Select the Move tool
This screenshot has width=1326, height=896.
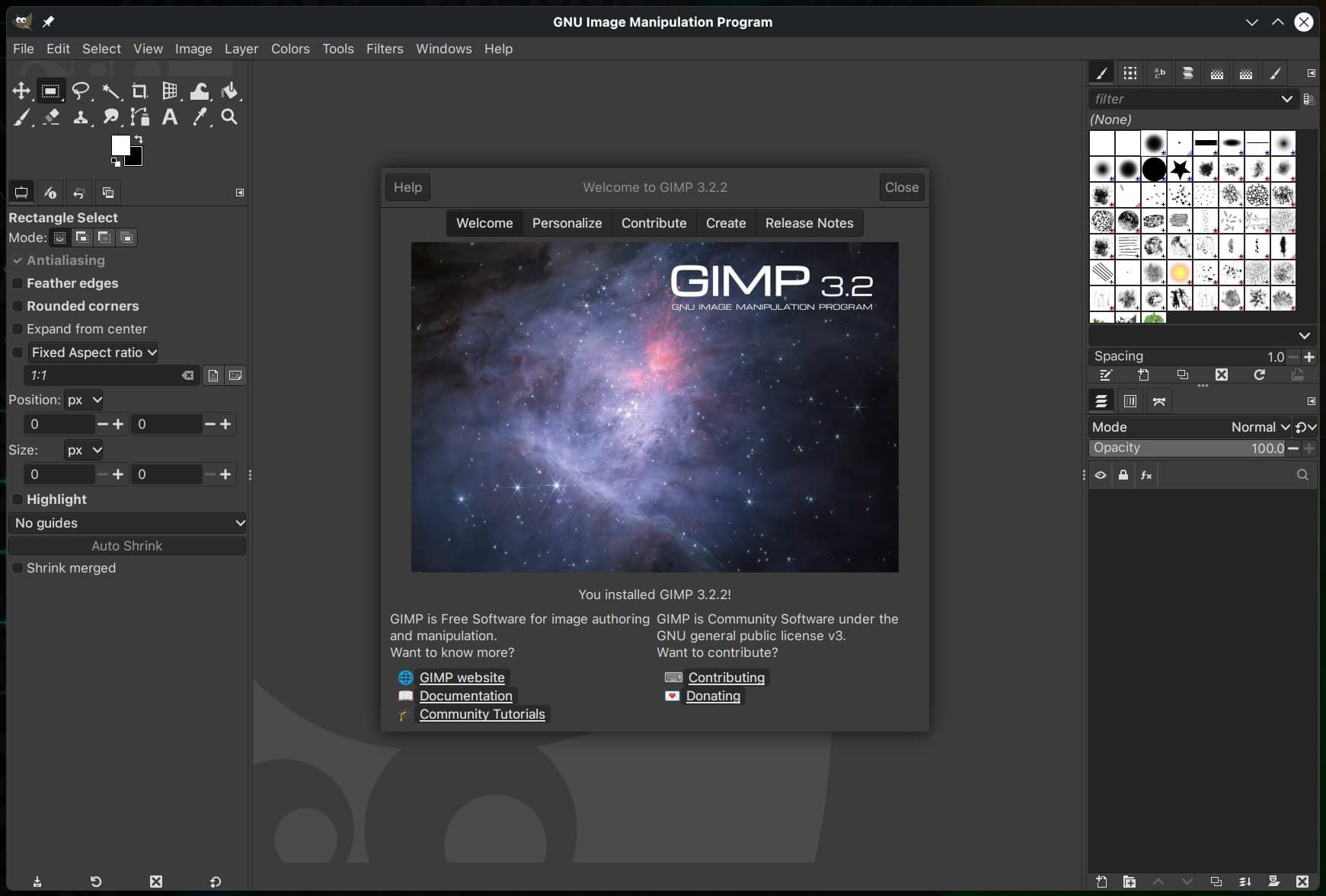click(x=21, y=91)
